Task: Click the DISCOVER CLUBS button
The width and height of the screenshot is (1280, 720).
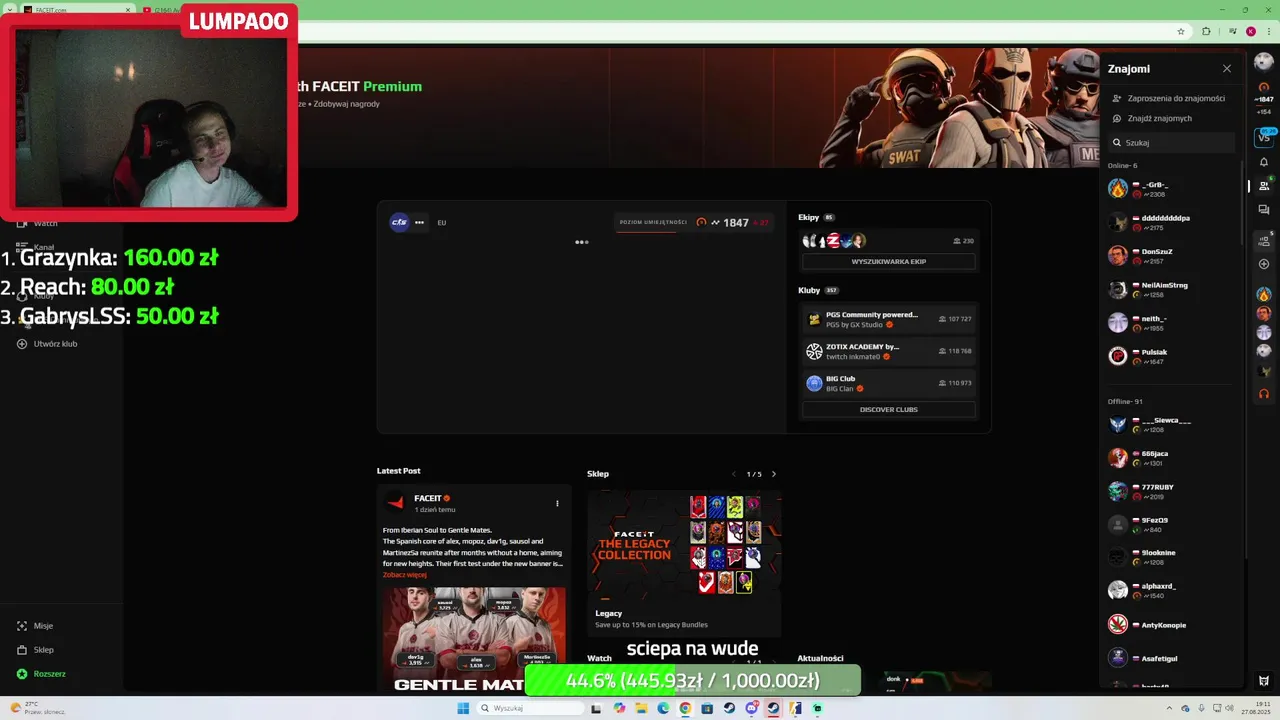Action: tap(888, 409)
